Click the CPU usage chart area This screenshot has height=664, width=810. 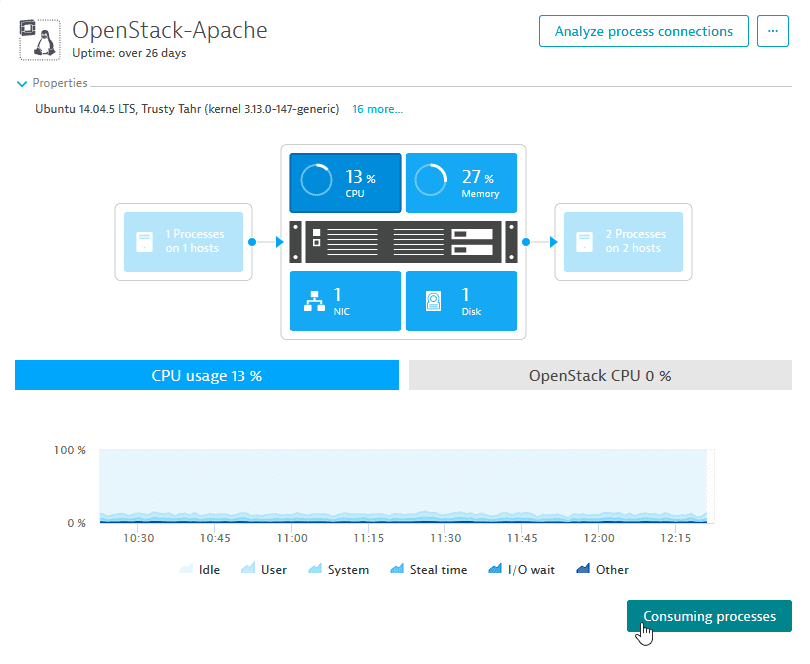407,486
